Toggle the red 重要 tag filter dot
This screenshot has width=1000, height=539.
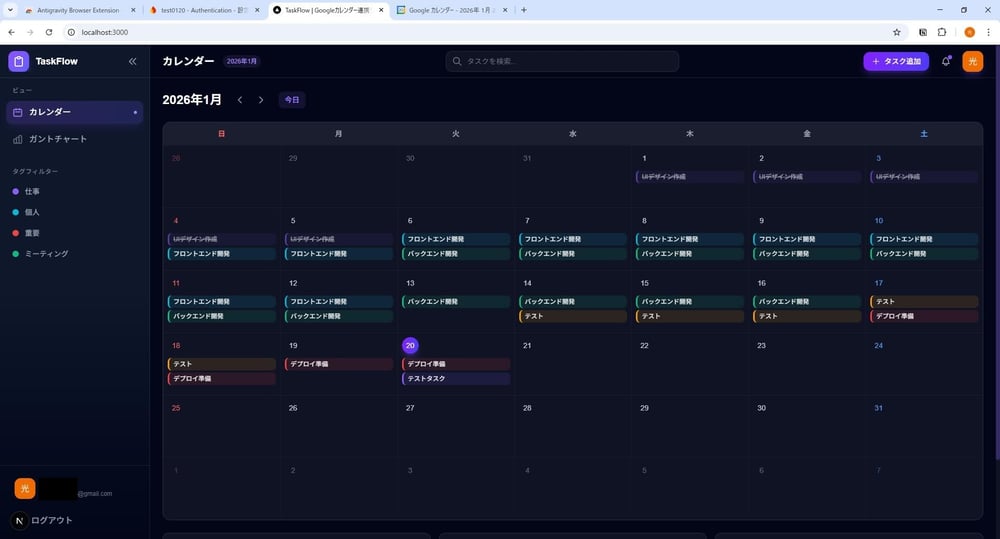(x=15, y=233)
